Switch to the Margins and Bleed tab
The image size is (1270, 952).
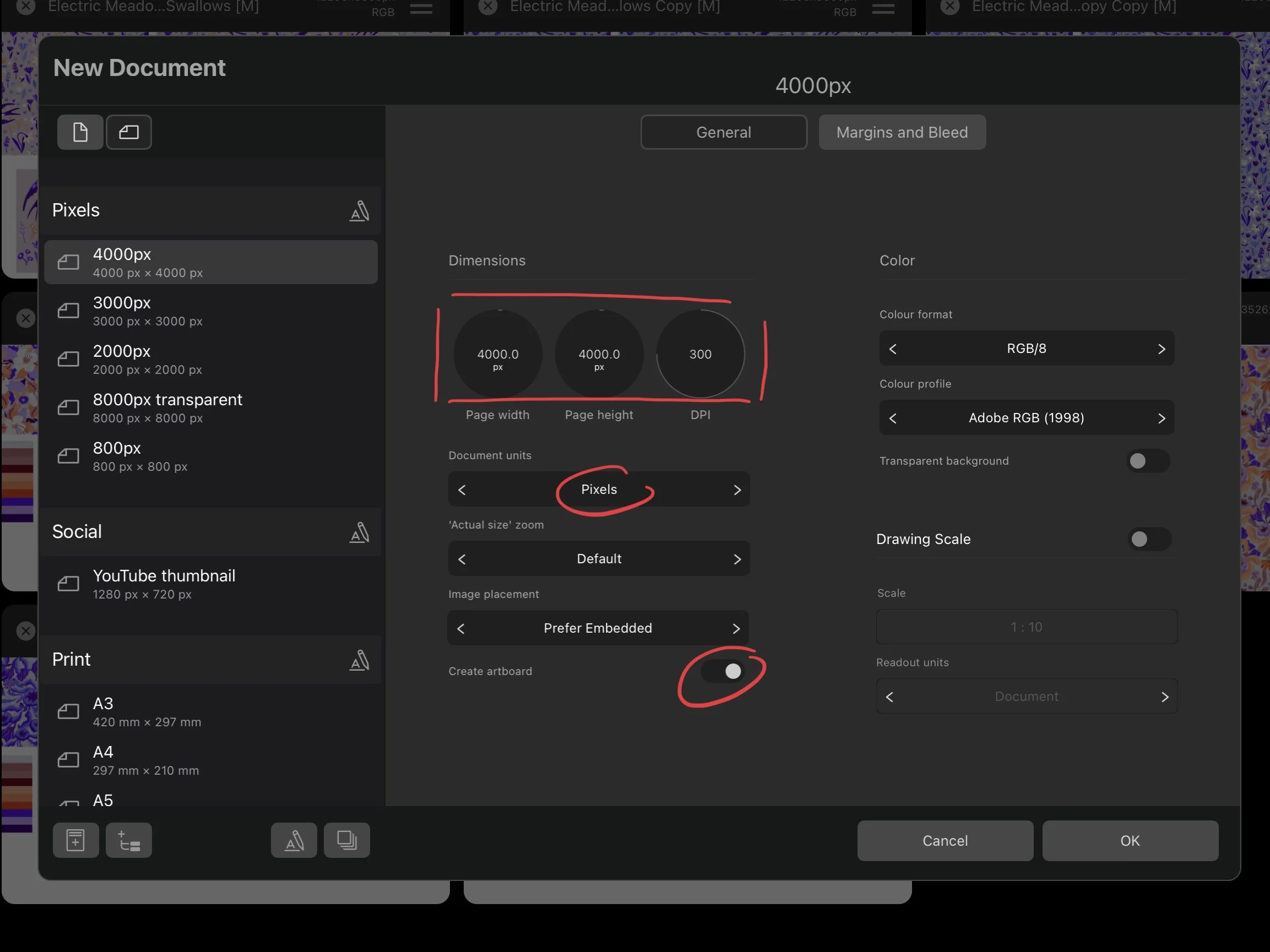coord(902,133)
